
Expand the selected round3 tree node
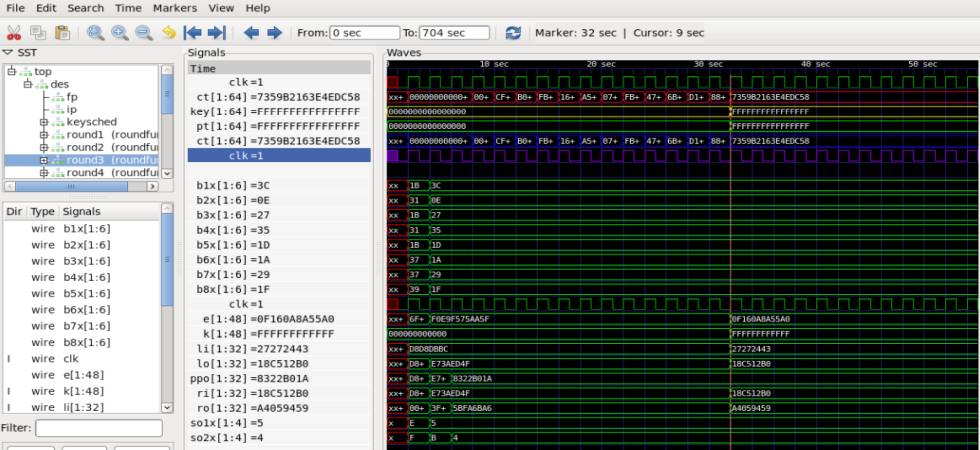[x=44, y=160]
